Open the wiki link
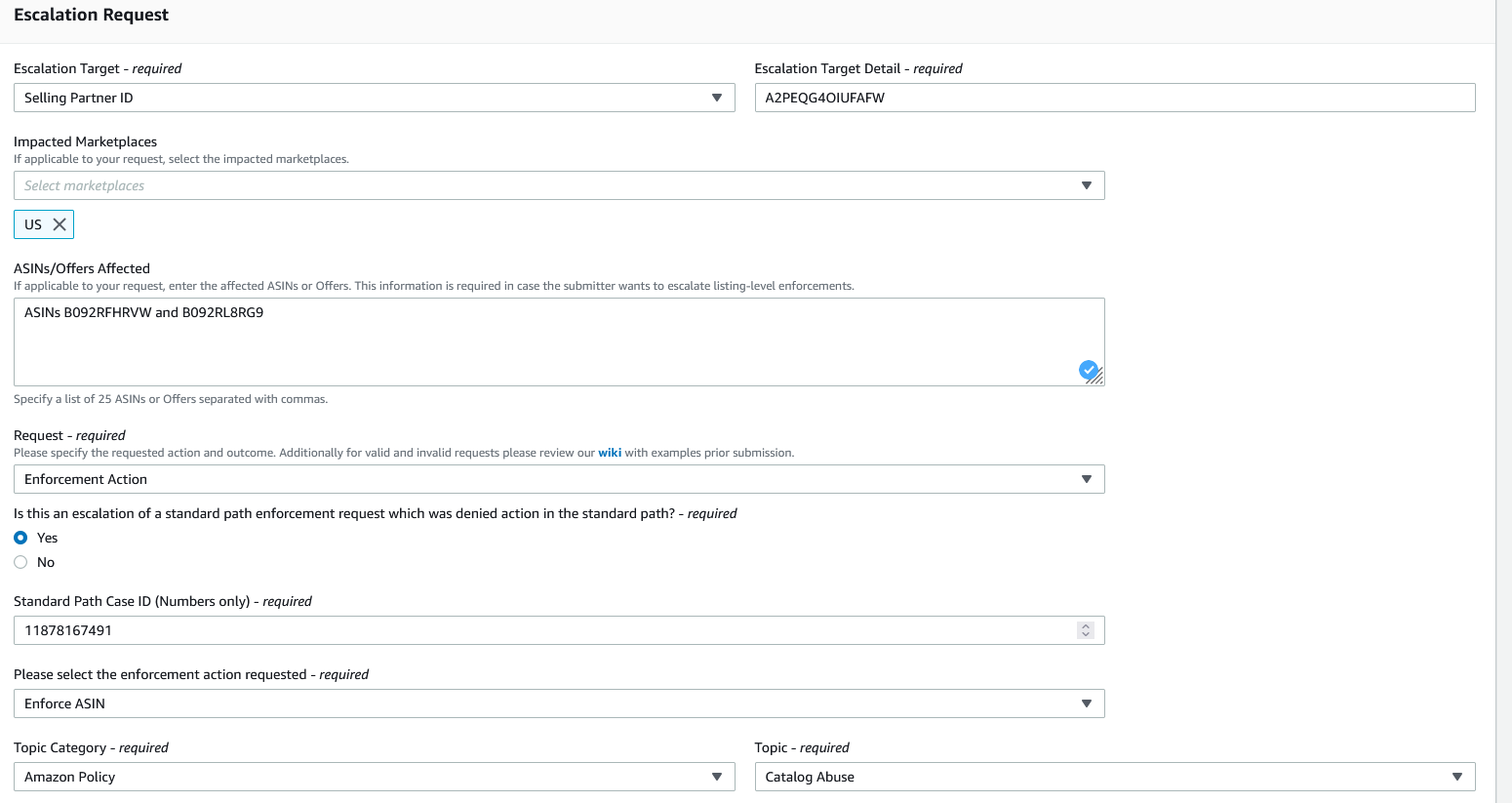 click(x=610, y=453)
